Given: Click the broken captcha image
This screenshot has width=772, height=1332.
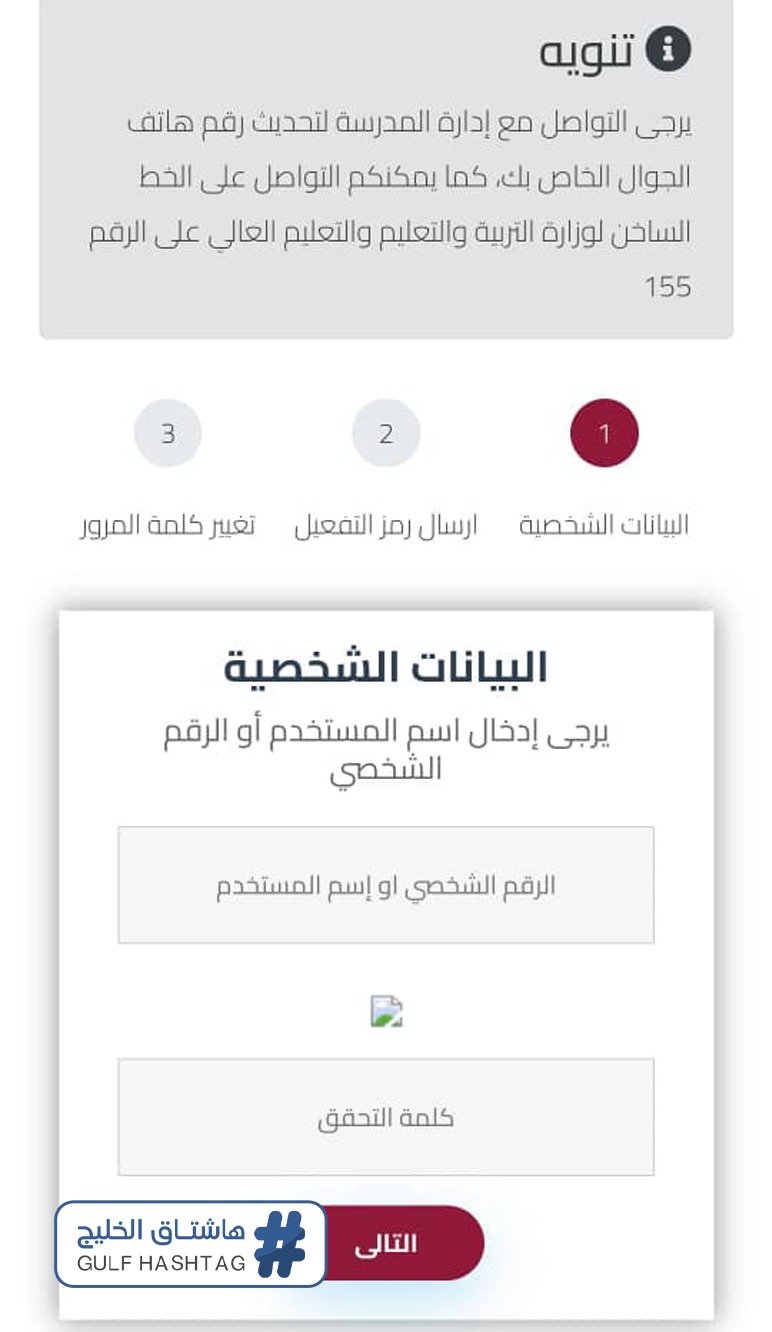Looking at the screenshot, I should tap(386, 1011).
